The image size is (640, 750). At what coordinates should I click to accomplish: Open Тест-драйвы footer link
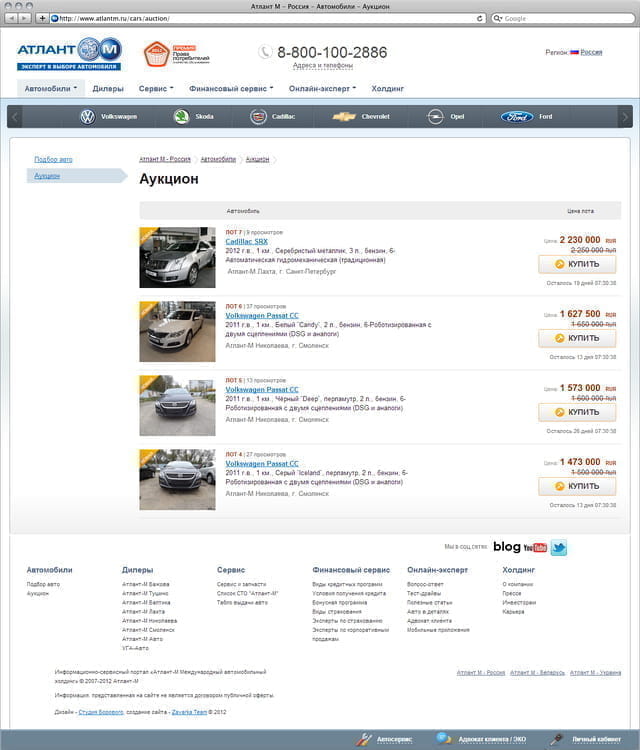click(x=424, y=594)
